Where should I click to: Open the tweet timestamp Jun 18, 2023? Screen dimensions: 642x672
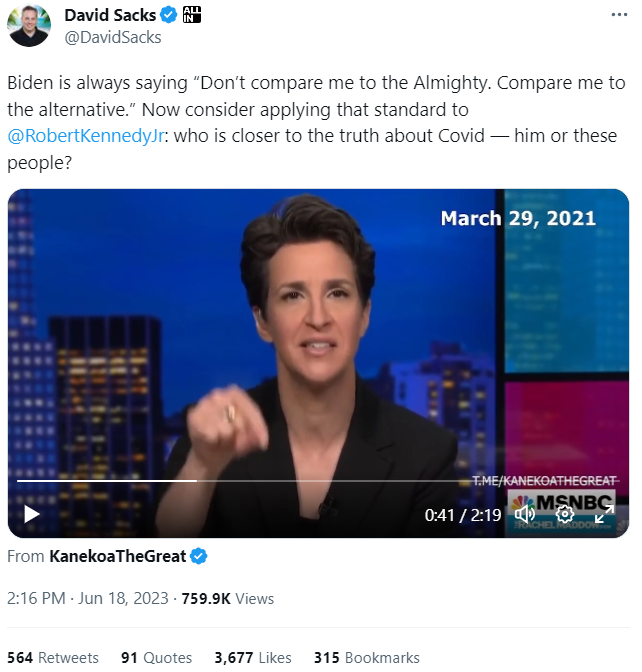click(x=88, y=598)
